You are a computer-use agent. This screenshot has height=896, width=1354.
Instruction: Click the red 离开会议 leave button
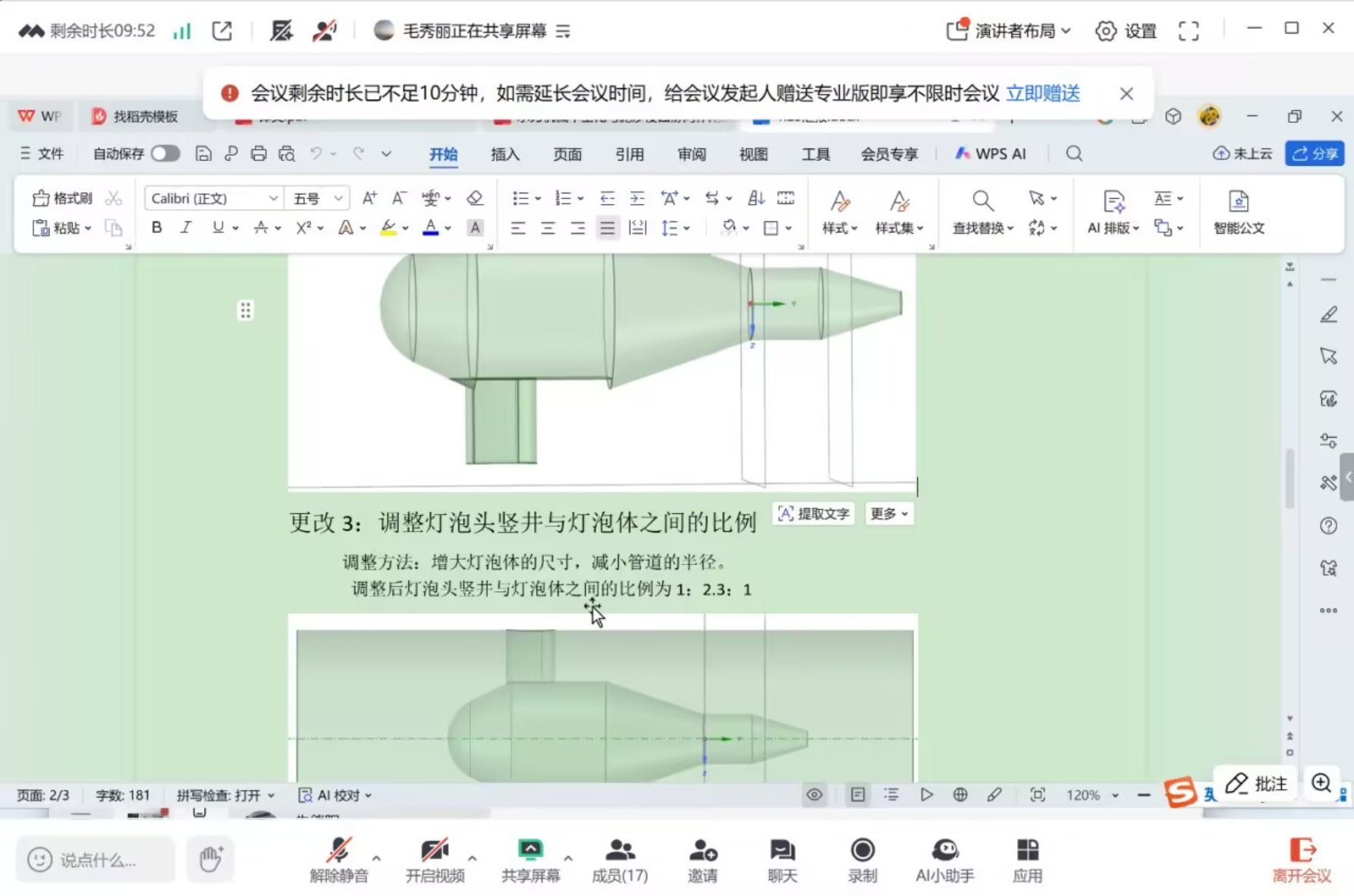pyautogui.click(x=1302, y=860)
